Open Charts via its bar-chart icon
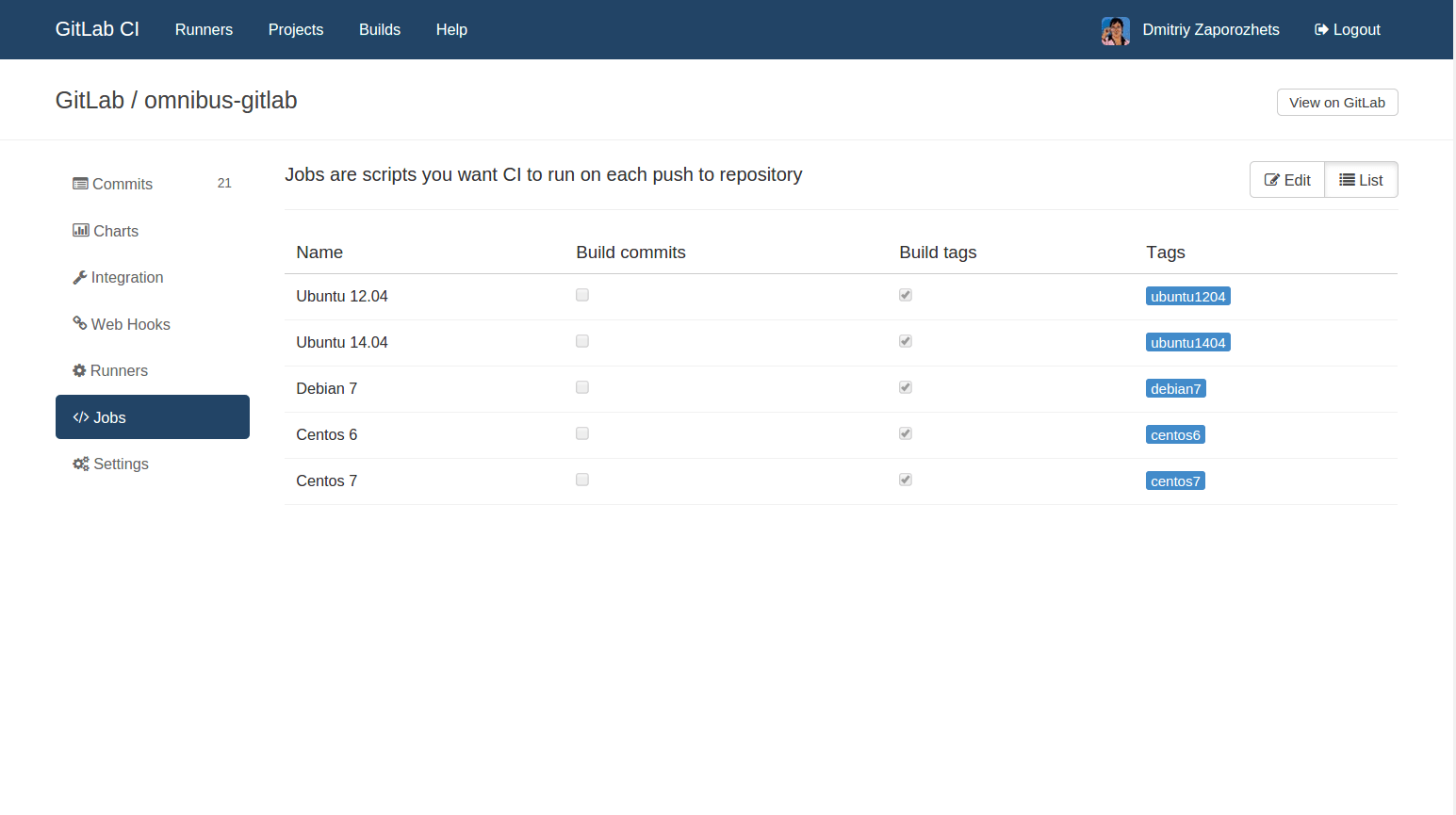 click(x=80, y=230)
